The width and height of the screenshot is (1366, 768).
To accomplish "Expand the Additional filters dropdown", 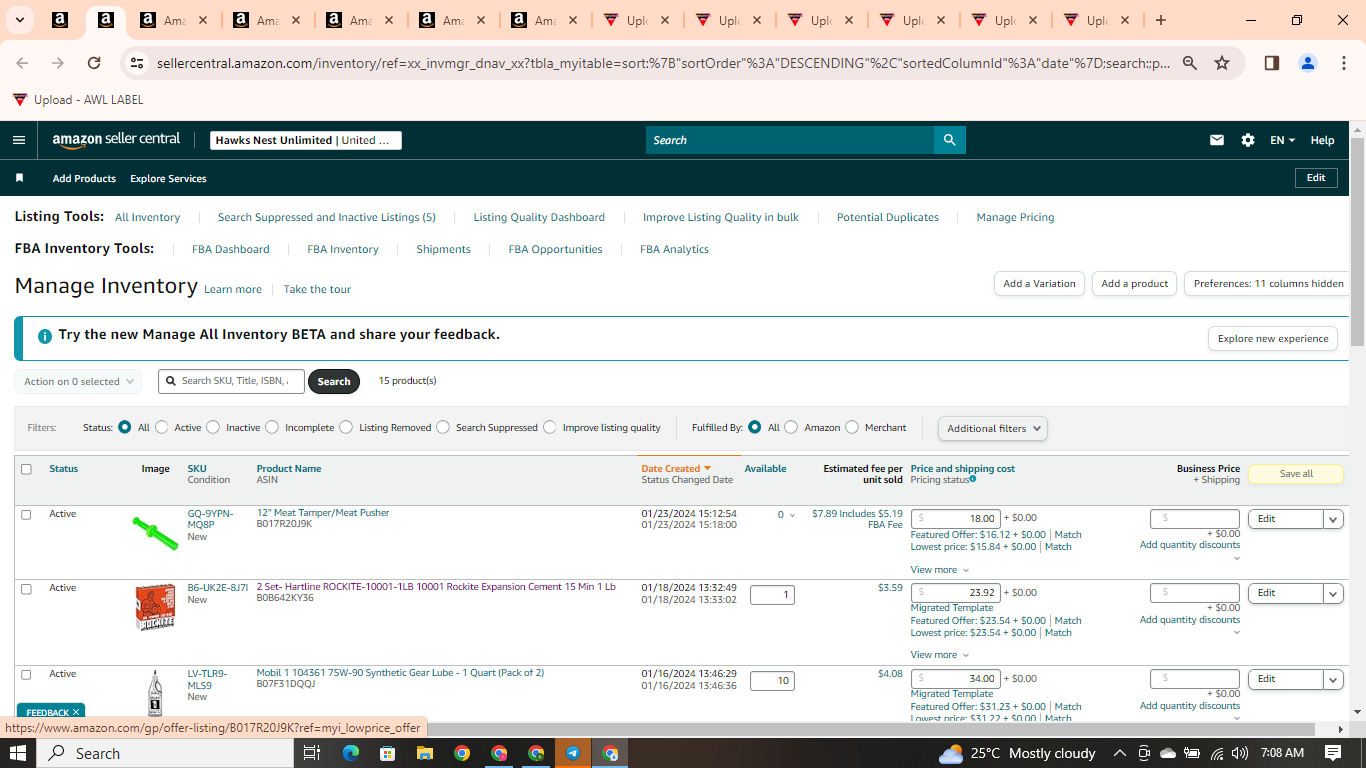I will pyautogui.click(x=993, y=428).
